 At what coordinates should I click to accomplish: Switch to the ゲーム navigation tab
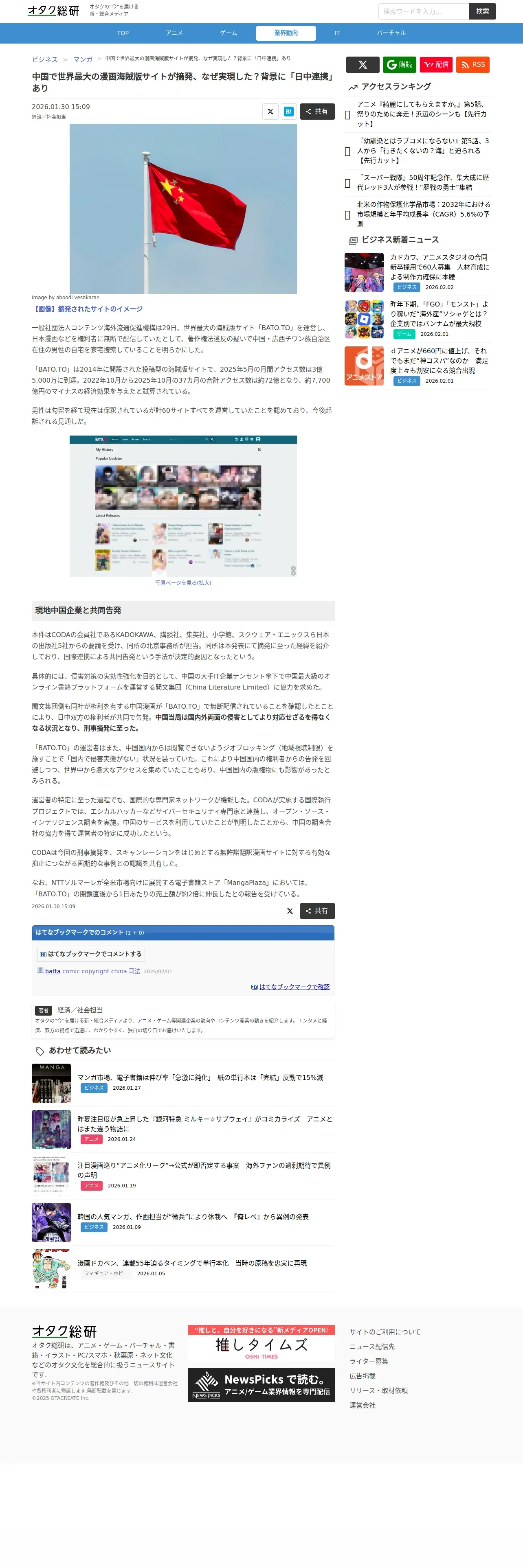[x=229, y=33]
